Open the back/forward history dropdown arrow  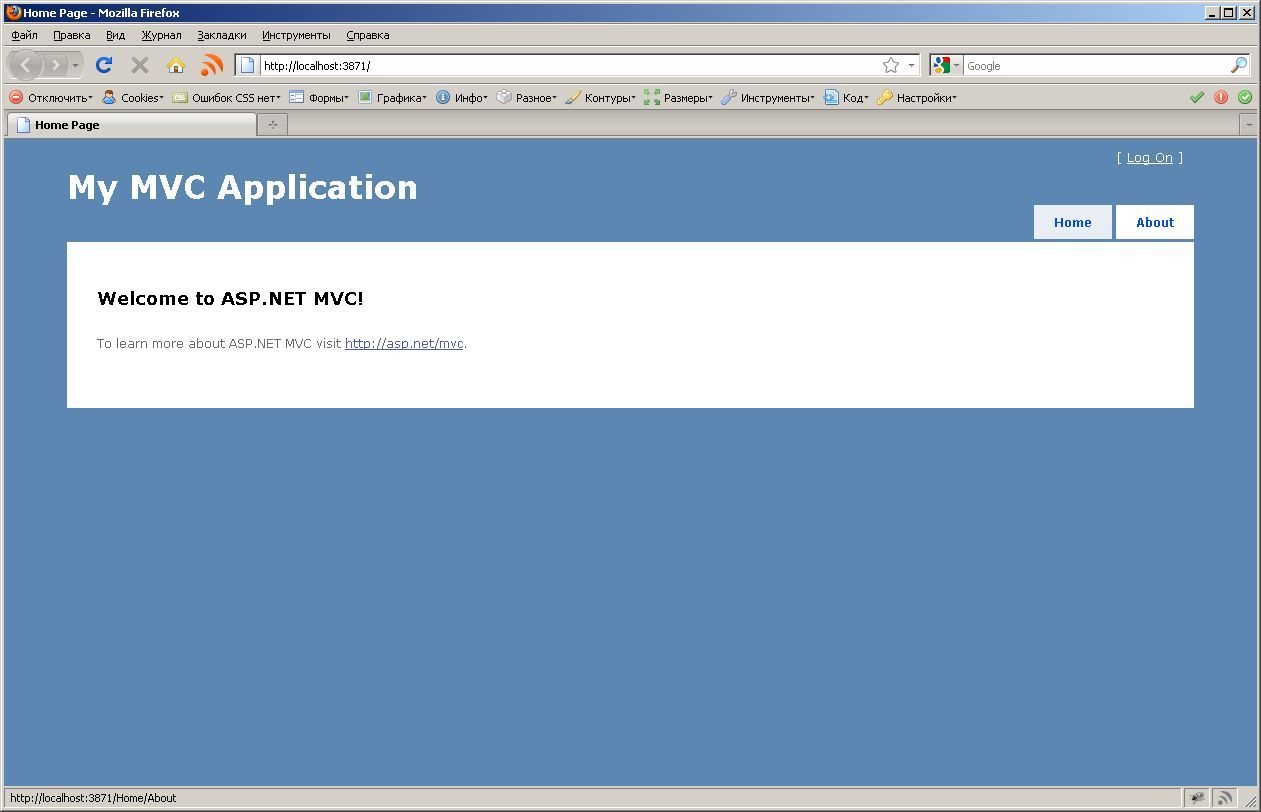click(x=76, y=66)
